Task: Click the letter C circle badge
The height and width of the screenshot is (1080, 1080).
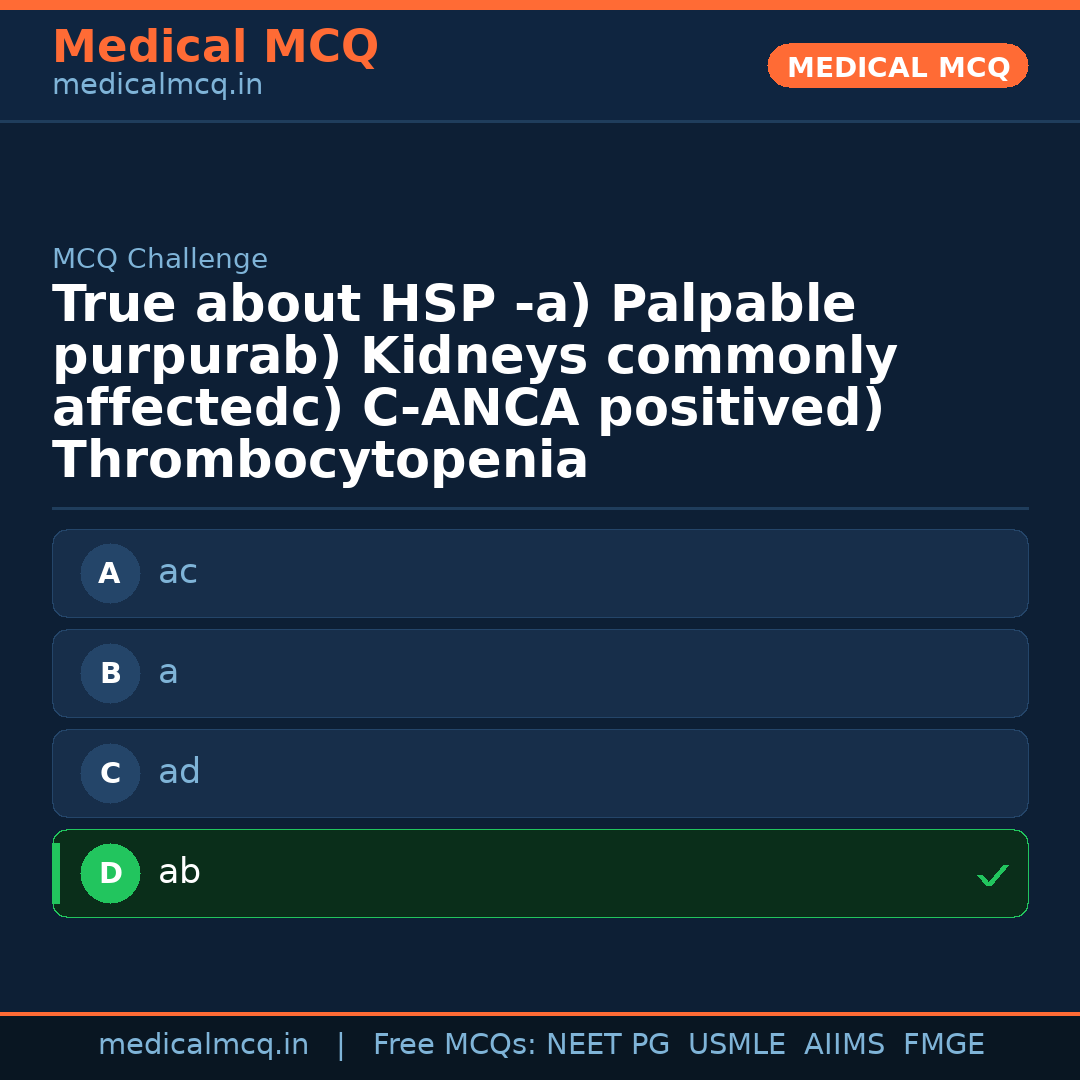Action: (110, 774)
